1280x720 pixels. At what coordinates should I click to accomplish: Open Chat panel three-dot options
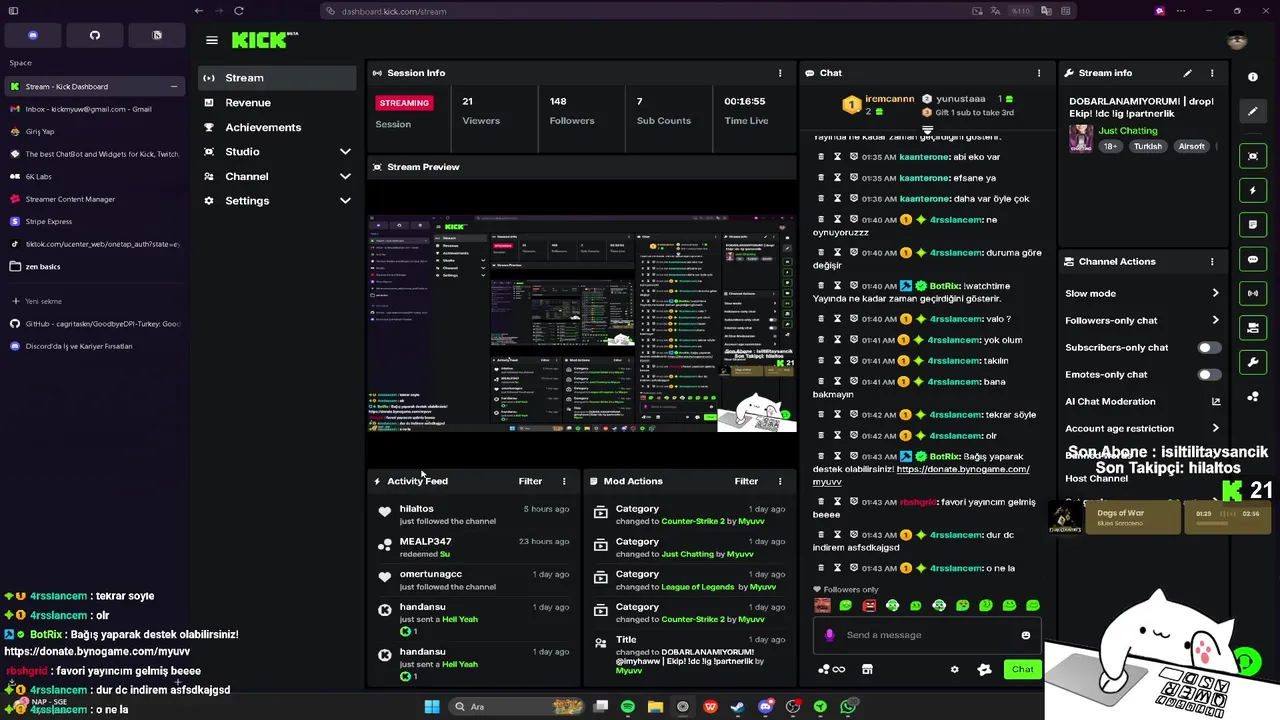point(1039,73)
